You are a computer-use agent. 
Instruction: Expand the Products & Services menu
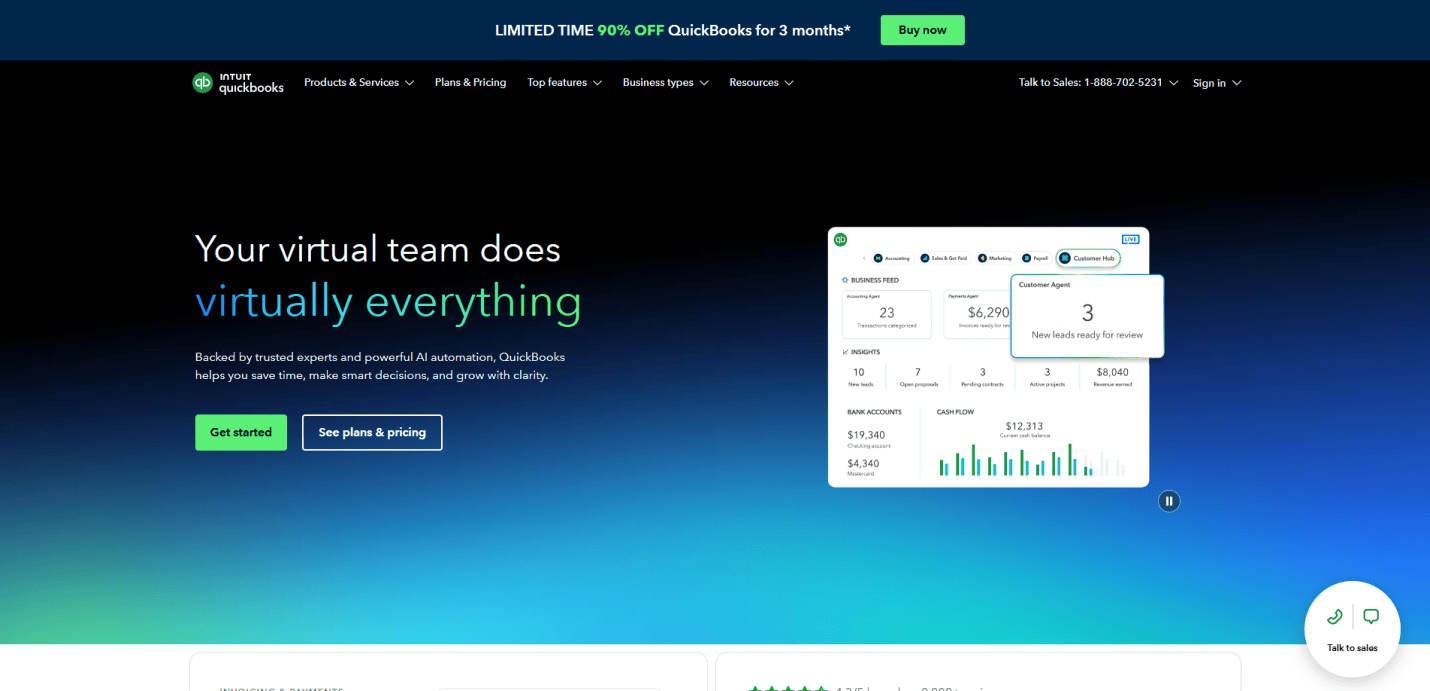coord(359,83)
